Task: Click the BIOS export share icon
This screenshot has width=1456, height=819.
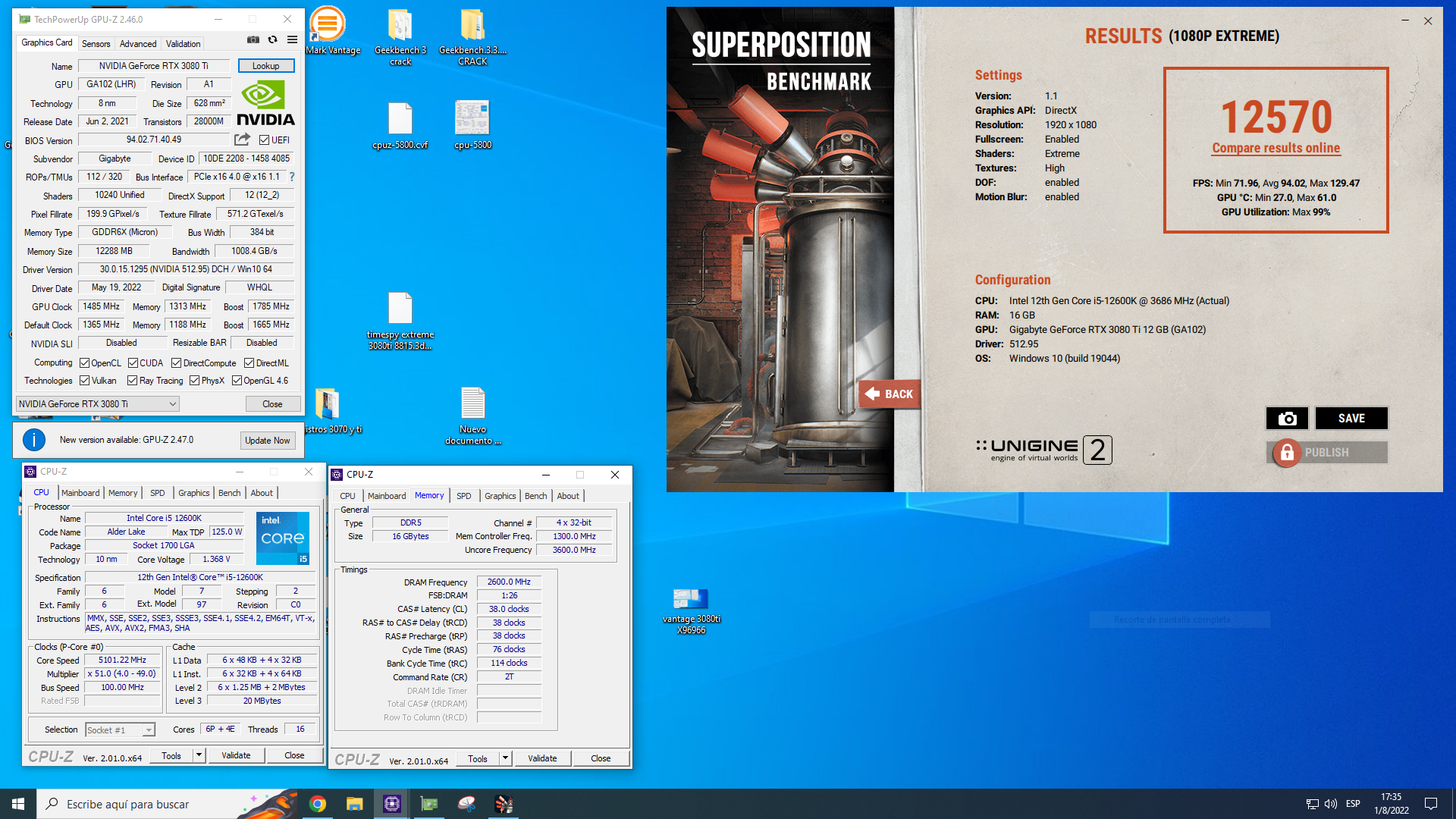Action: [243, 140]
